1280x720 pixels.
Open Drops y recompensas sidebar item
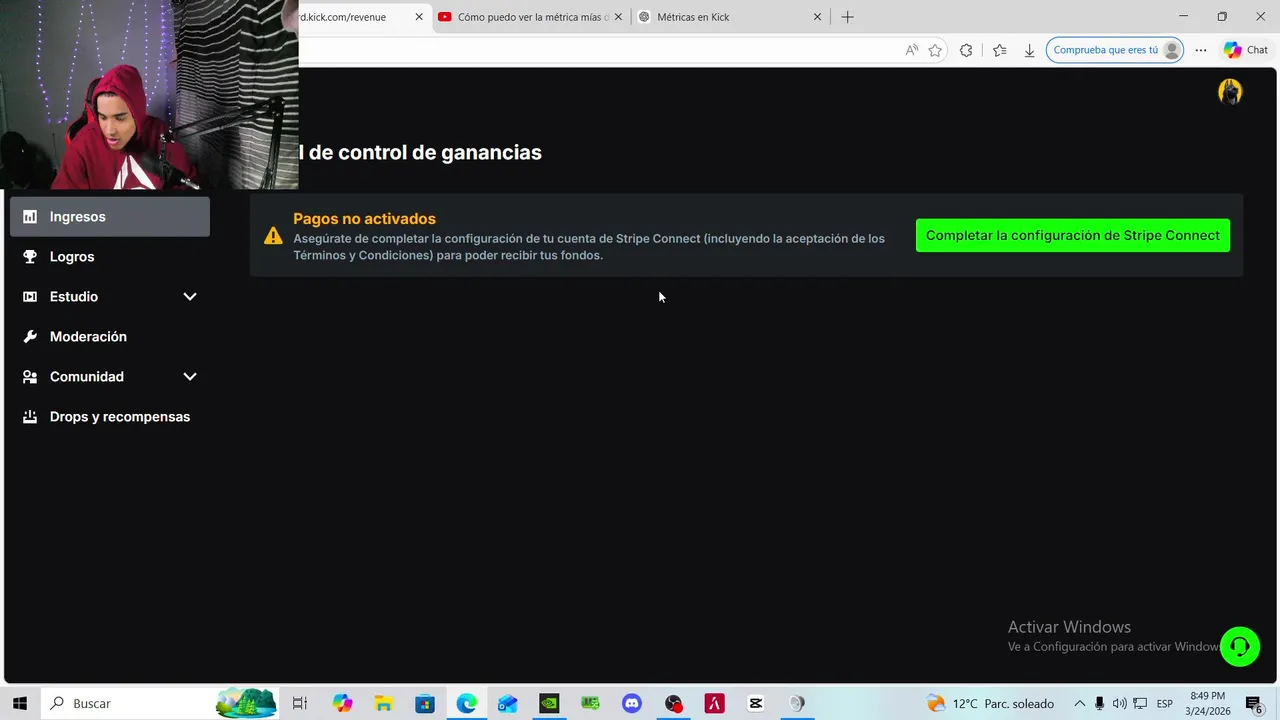pyautogui.click(x=110, y=416)
